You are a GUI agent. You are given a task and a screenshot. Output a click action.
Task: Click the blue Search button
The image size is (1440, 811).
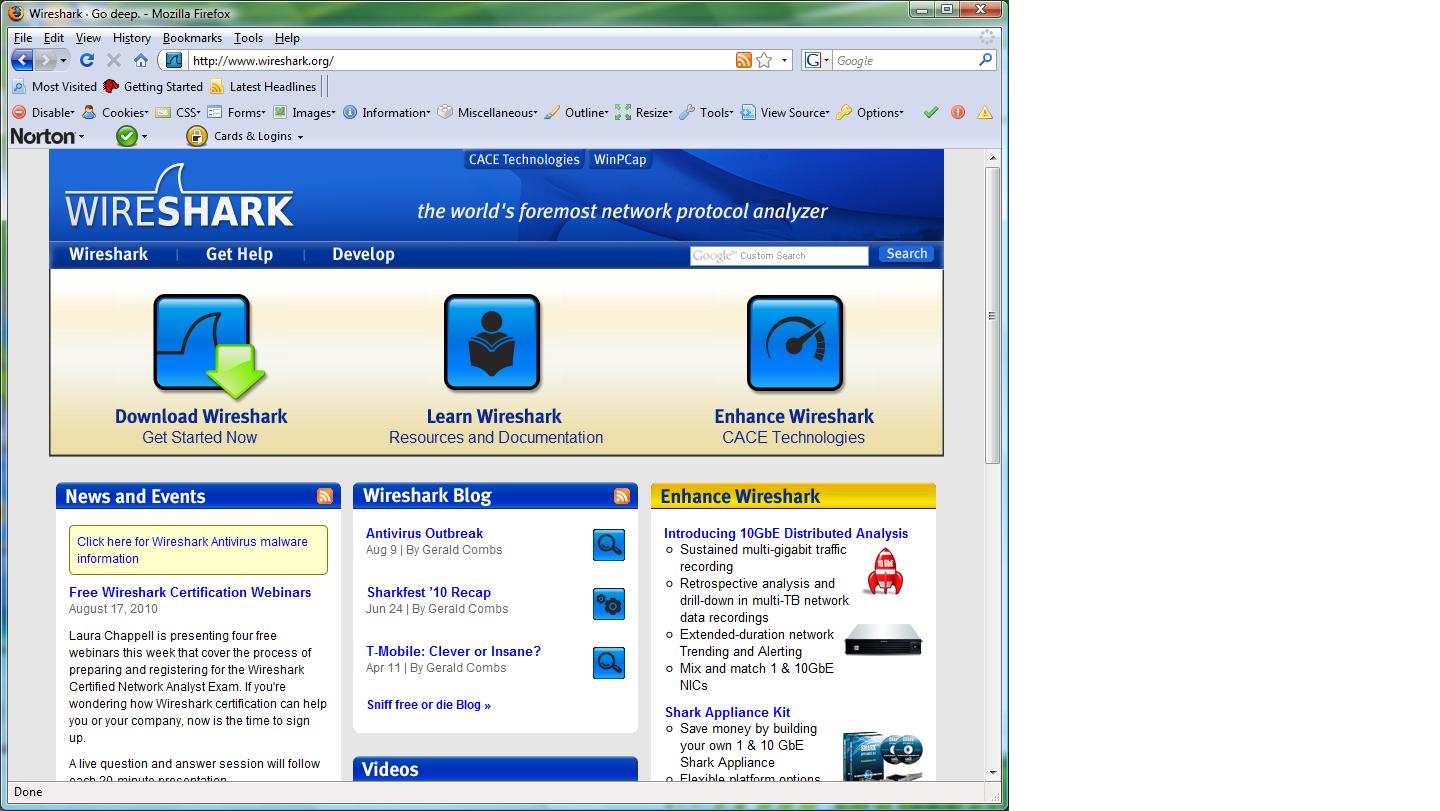click(x=907, y=254)
